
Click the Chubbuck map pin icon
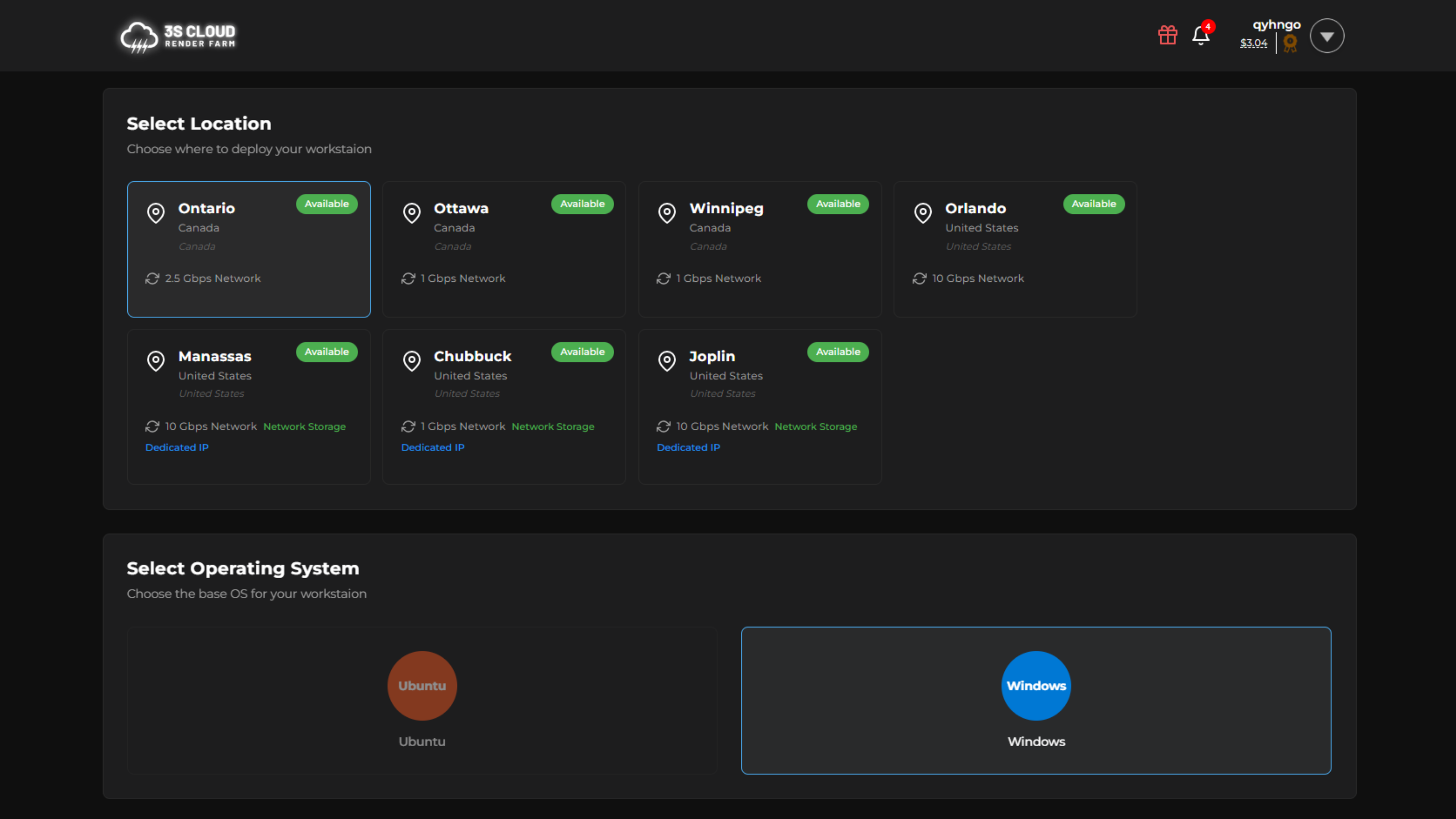point(411,361)
